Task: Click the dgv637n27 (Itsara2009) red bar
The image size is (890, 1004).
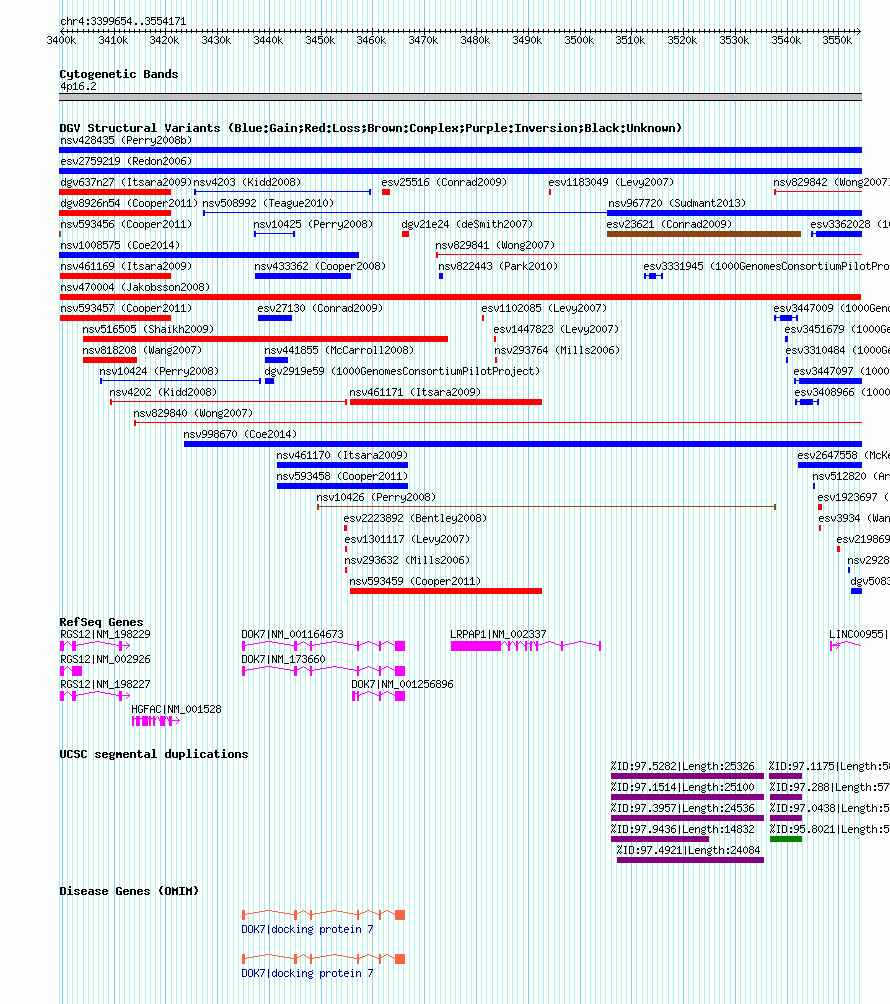Action: [x=115, y=192]
